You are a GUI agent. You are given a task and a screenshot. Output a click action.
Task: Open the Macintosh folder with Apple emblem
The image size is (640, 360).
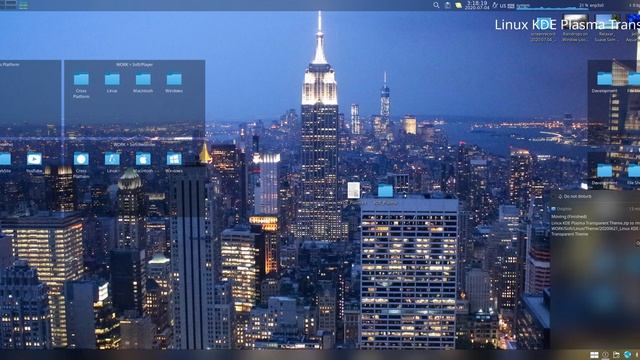tap(143, 159)
